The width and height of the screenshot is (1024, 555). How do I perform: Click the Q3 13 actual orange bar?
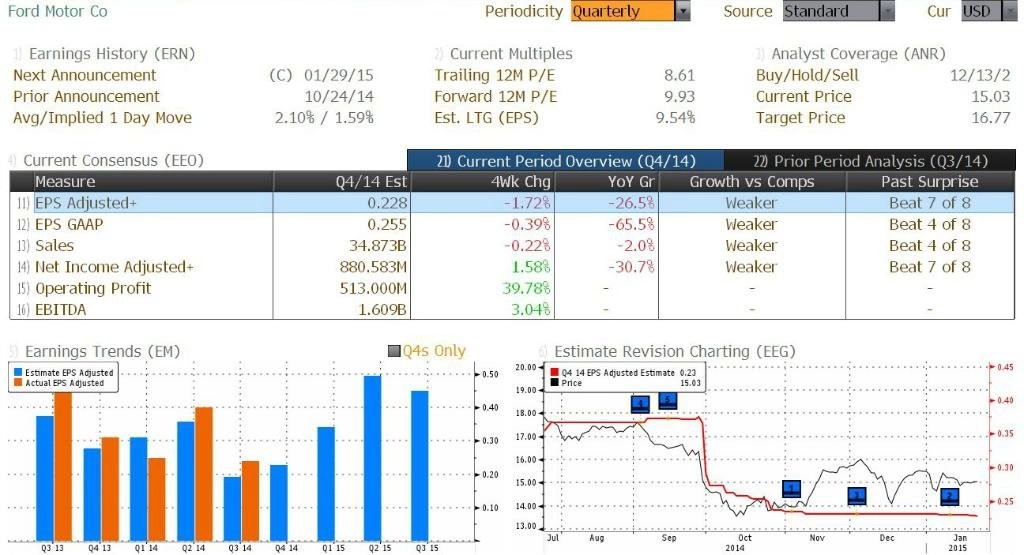pyautogui.click(x=63, y=466)
